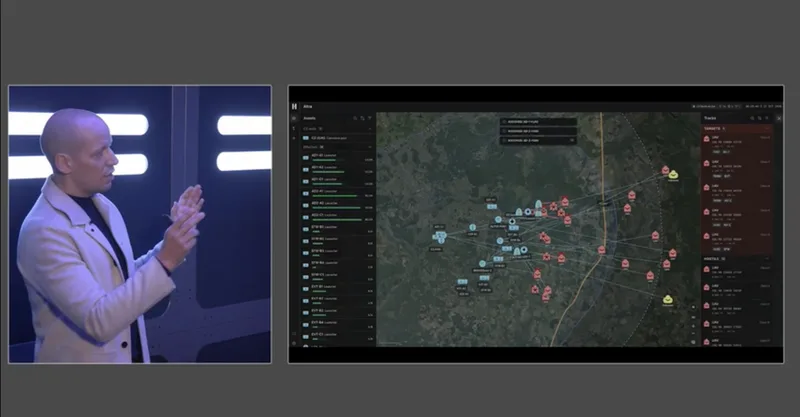Select the first Launcher row under Effectors
Image resolution: width=800 pixels, height=417 pixels.
[338, 157]
